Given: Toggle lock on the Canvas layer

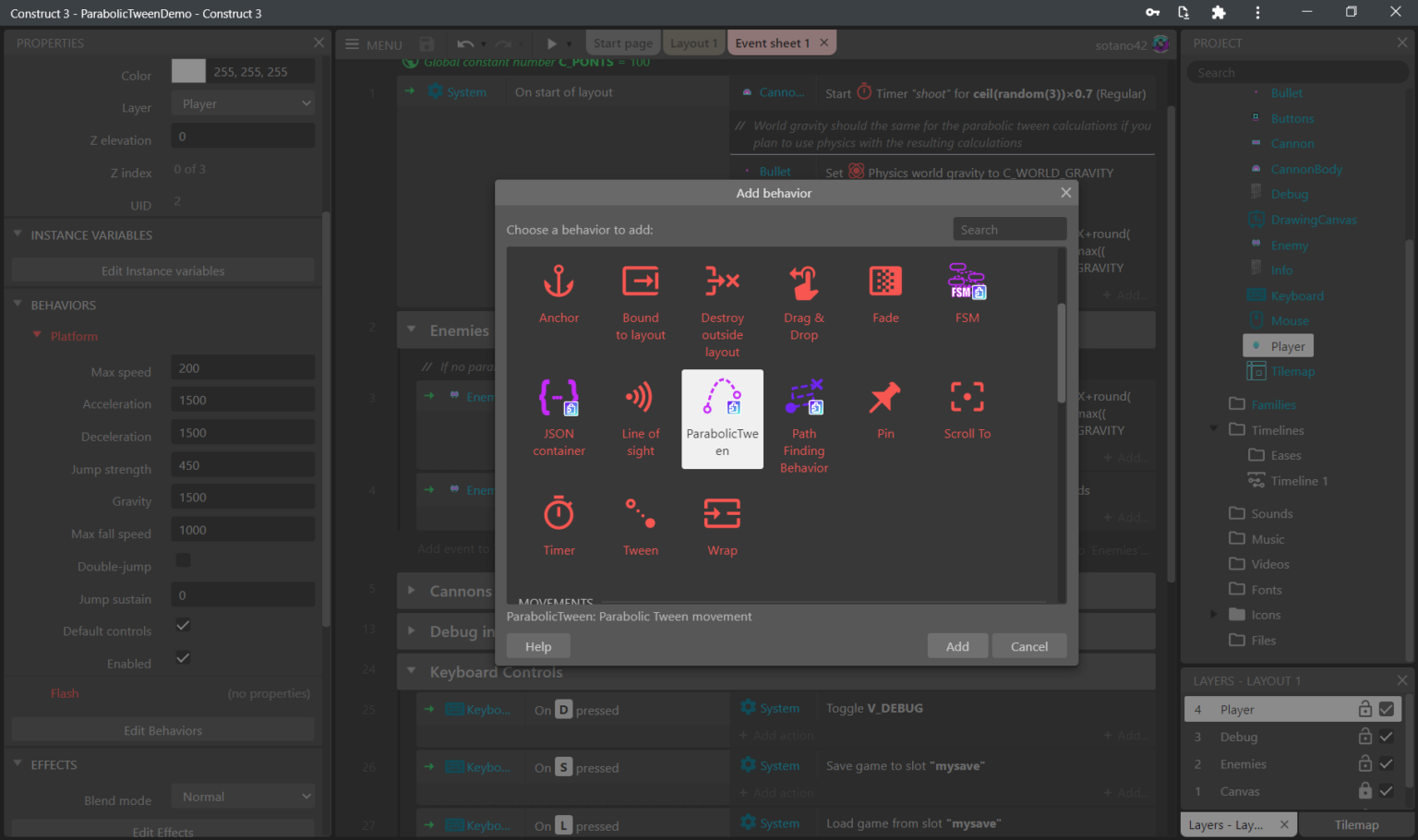Looking at the screenshot, I should coord(1364,791).
